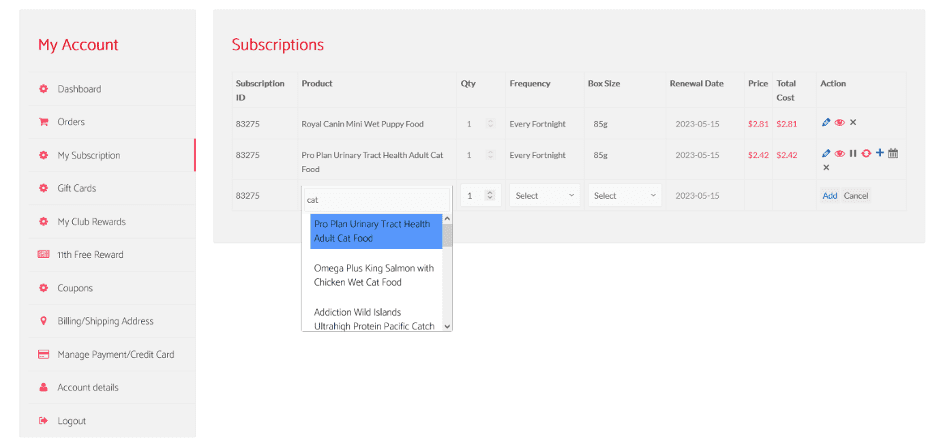Pause the Pro Plan Urinary subscription
Image resolution: width=941 pixels, height=447 pixels.
[853, 154]
